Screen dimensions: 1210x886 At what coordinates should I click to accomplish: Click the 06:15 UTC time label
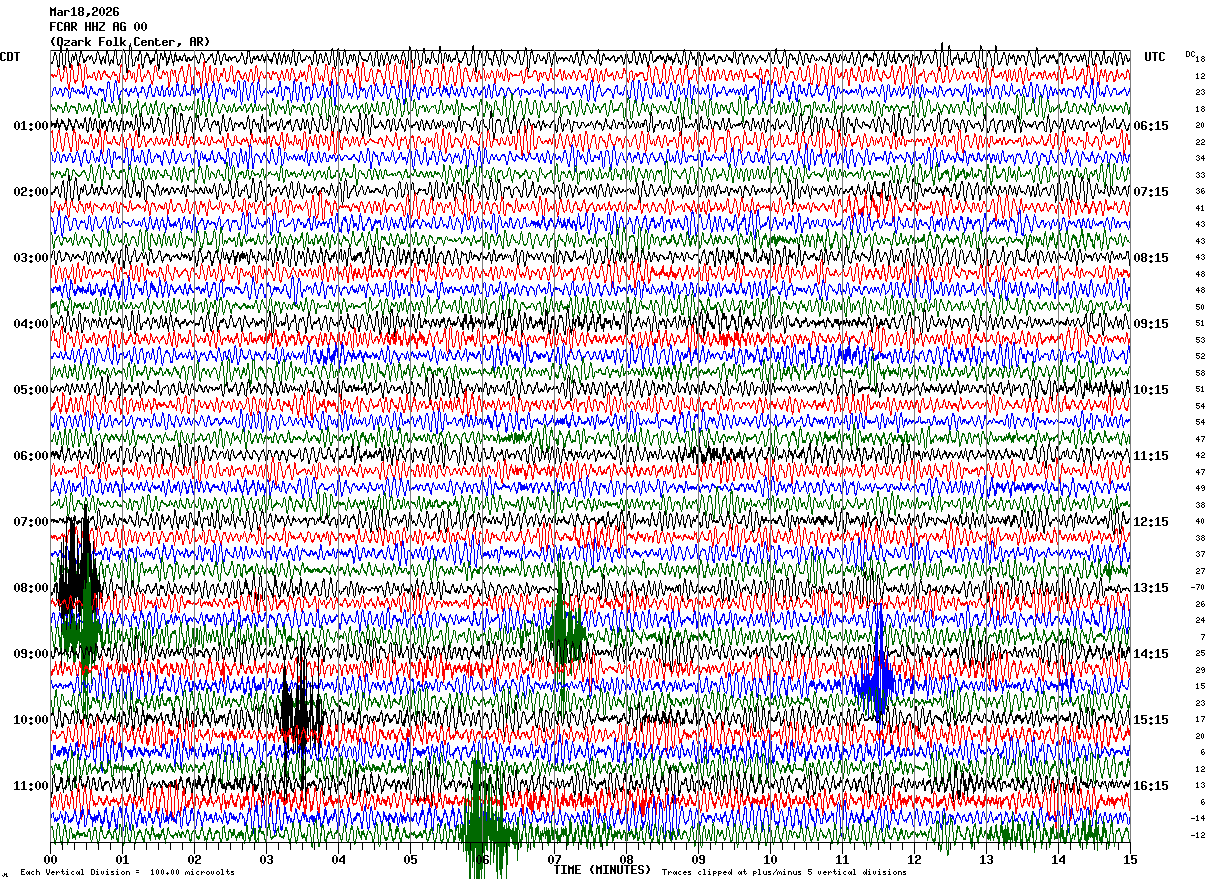1151,126
